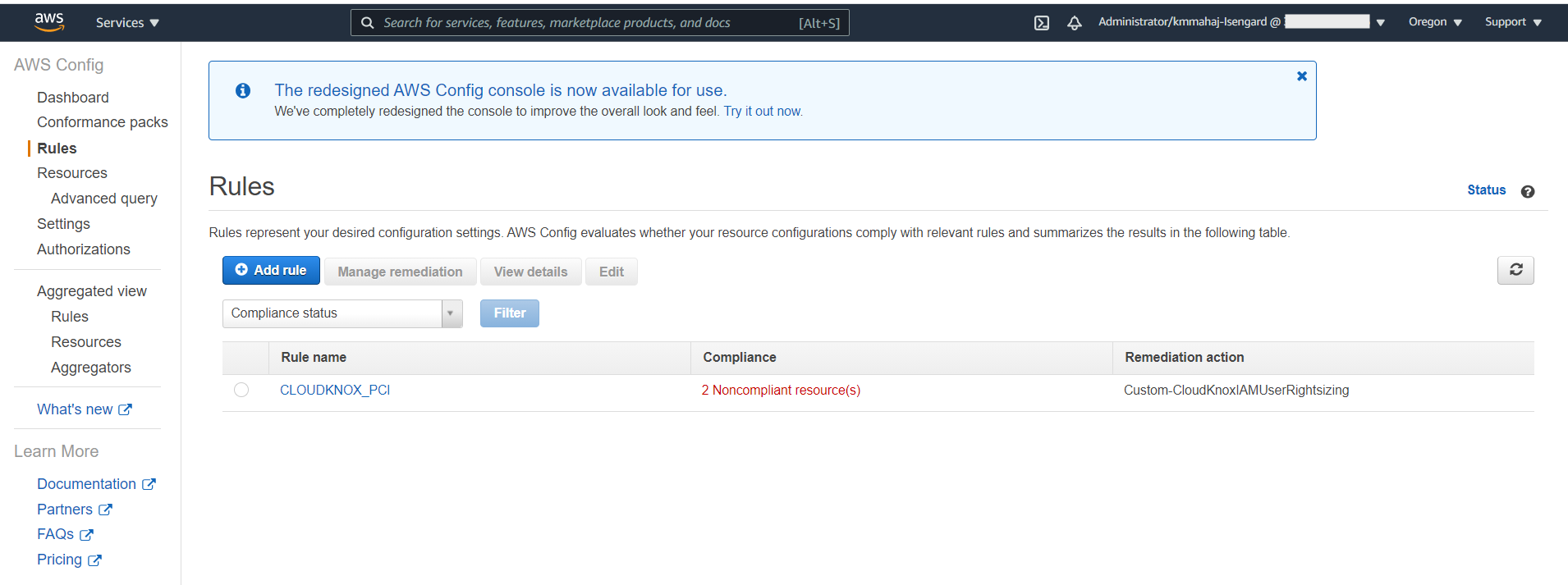Close the redesigned console info banner
Viewport: 1568px width, 585px height.
point(1302,76)
